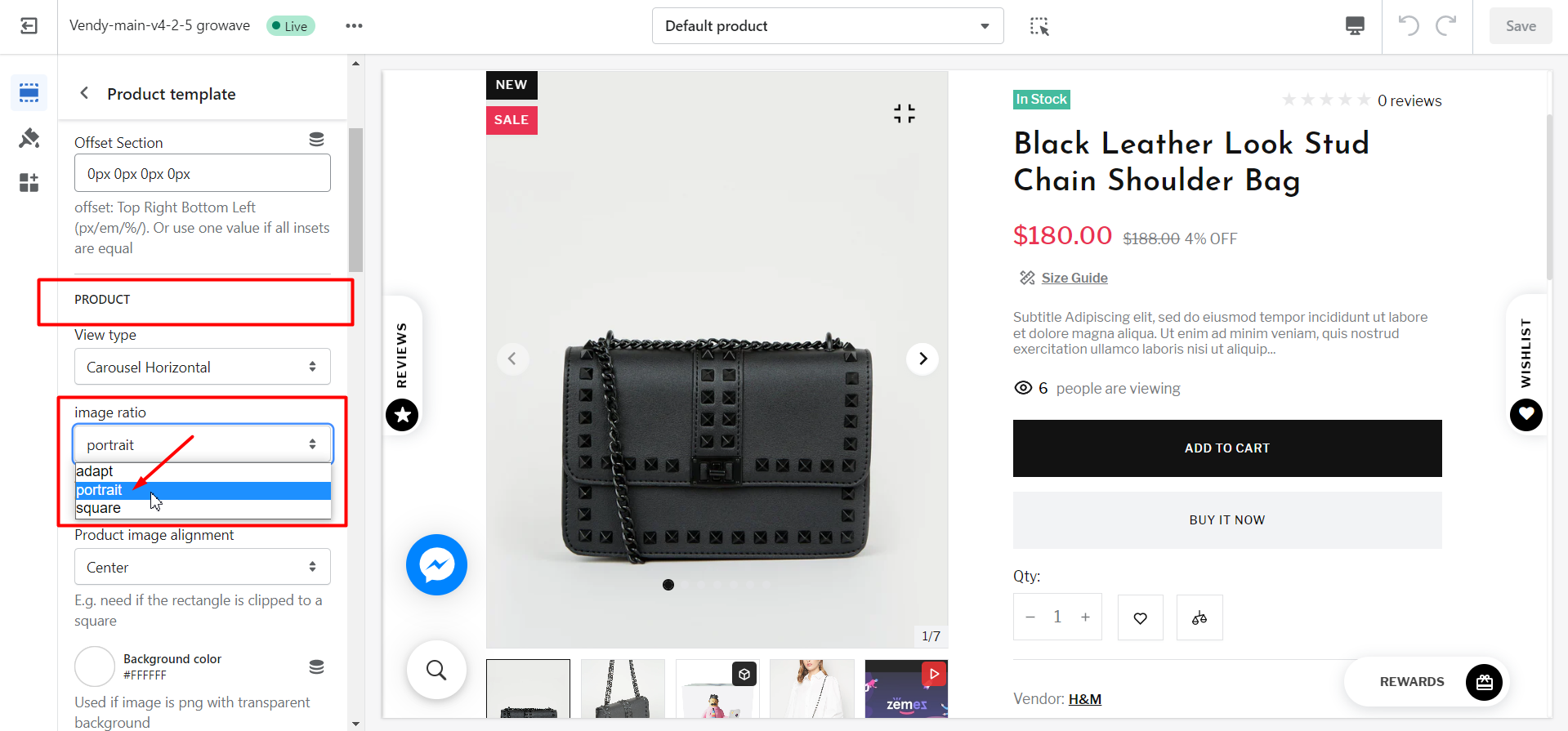The height and width of the screenshot is (731, 1568).
Task: Open the Sections panel in the sidebar
Action: 29,92
